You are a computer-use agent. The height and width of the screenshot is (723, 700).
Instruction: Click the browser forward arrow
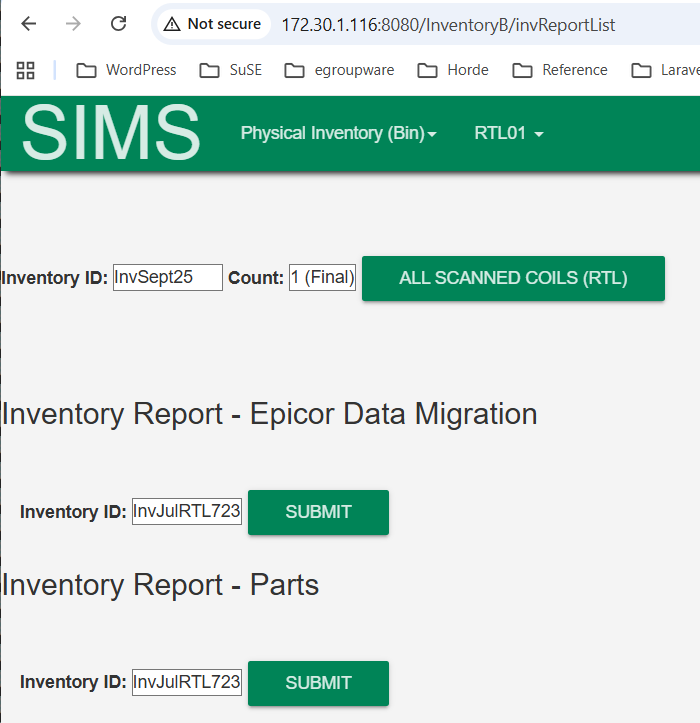(73, 24)
